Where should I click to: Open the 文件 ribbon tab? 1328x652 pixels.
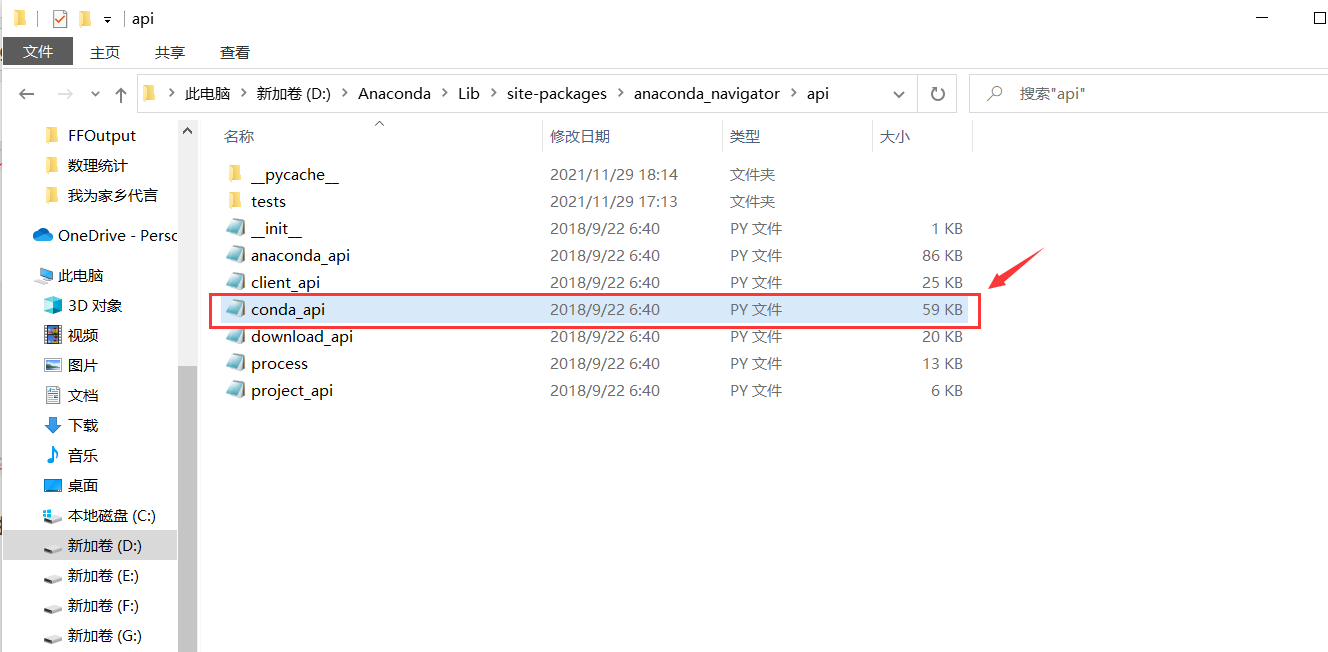point(38,52)
